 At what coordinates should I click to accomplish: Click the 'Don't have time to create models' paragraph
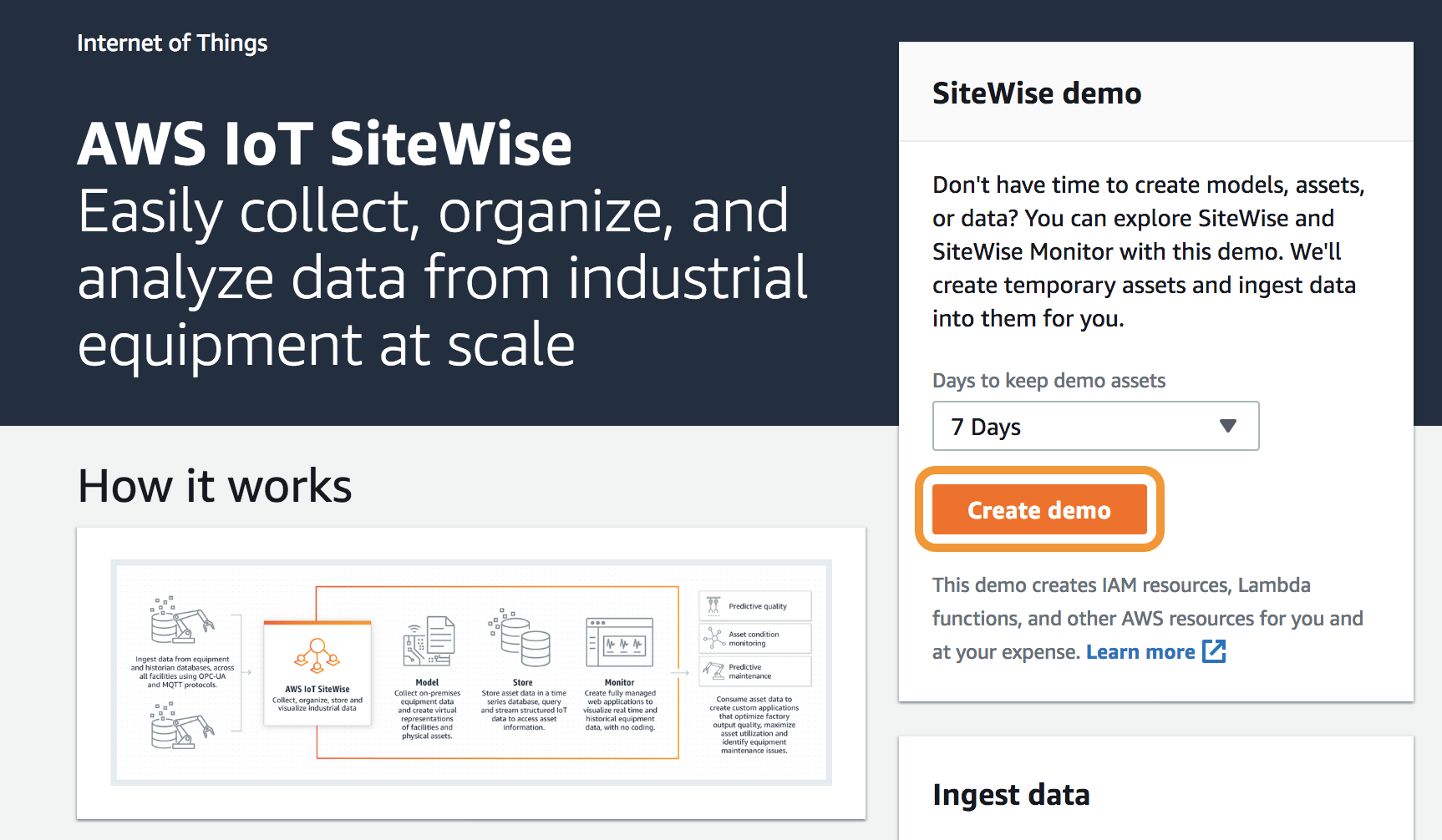pos(1149,251)
